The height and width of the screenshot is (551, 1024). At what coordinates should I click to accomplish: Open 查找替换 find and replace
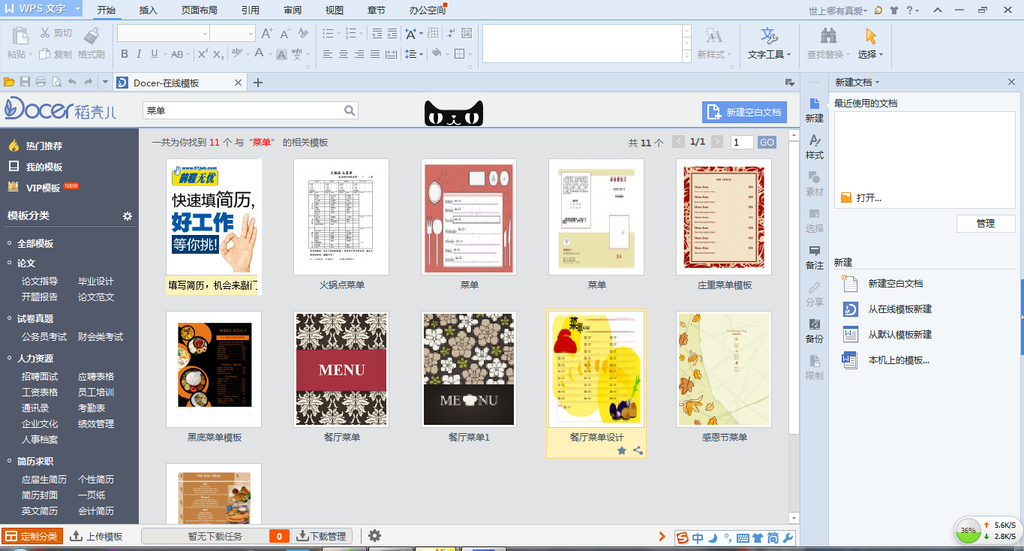828,44
